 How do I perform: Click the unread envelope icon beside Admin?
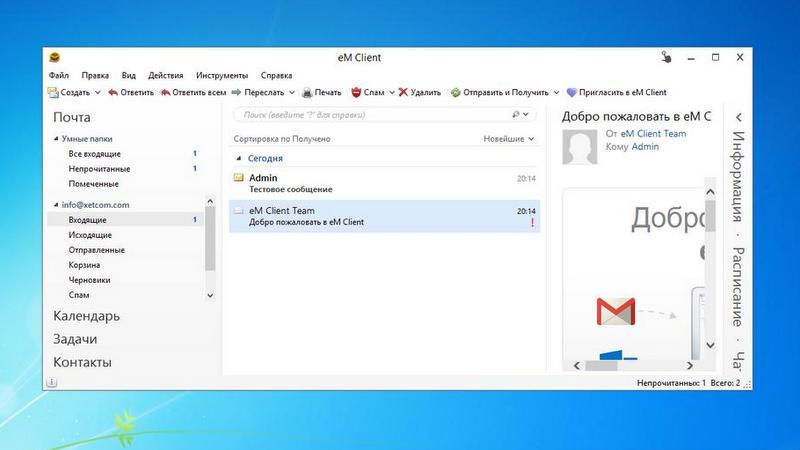tap(238, 178)
